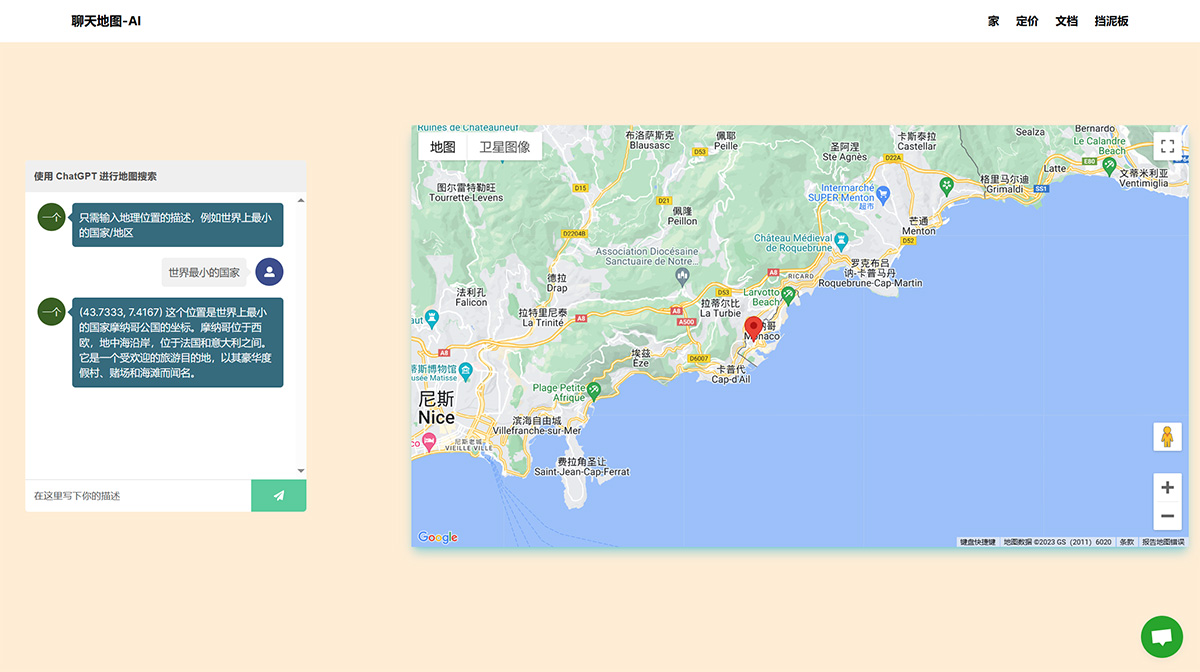Click the green assistant avatar icon
1200x672 pixels.
[51, 216]
